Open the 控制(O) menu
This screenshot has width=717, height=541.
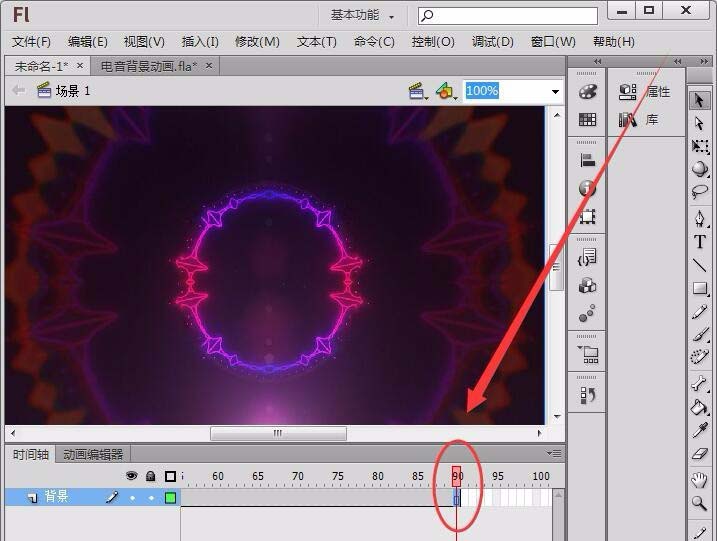tap(433, 42)
